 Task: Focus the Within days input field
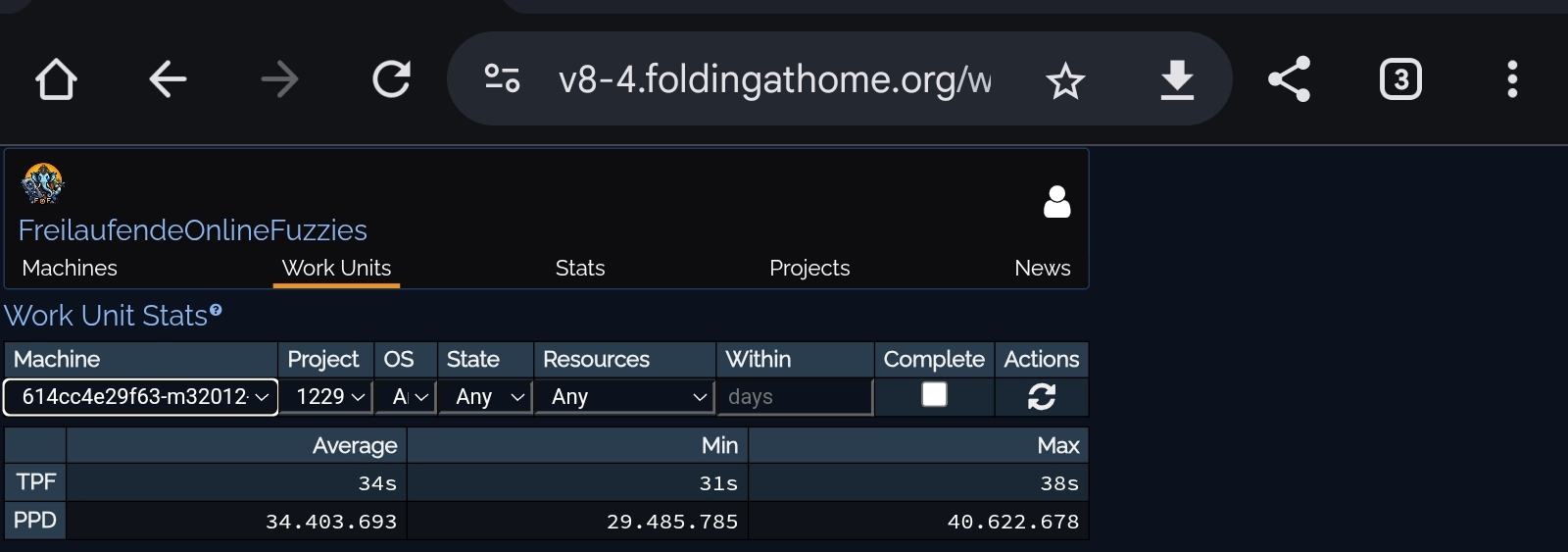coord(795,397)
